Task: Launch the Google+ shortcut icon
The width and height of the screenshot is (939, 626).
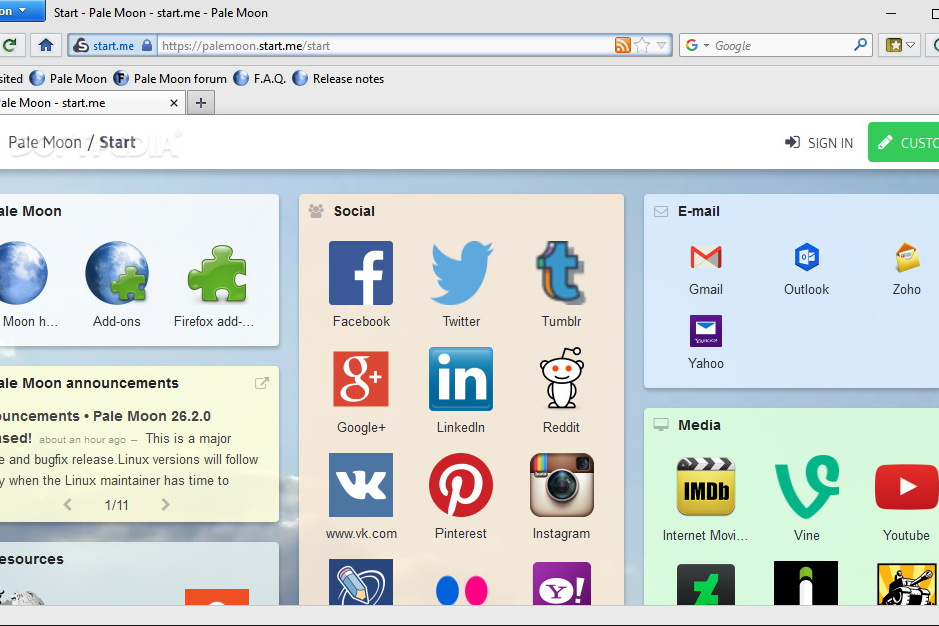Action: [x=361, y=379]
